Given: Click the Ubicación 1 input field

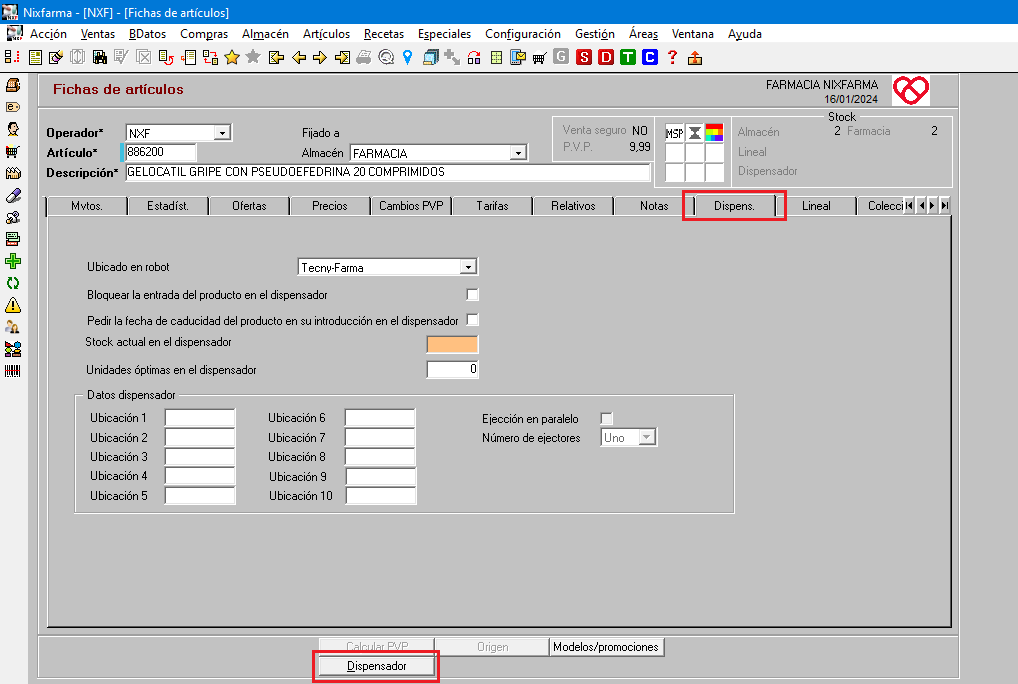Looking at the screenshot, I should click(x=200, y=417).
